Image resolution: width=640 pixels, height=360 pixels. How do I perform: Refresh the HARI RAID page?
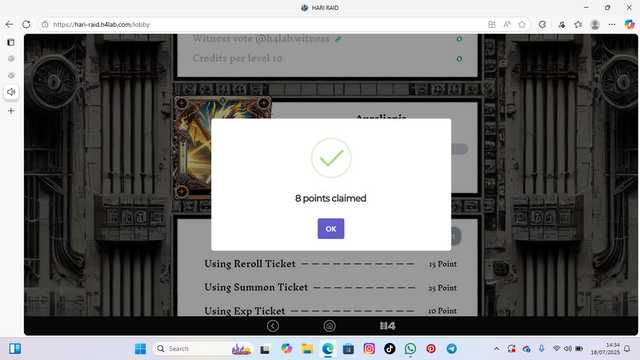point(26,24)
